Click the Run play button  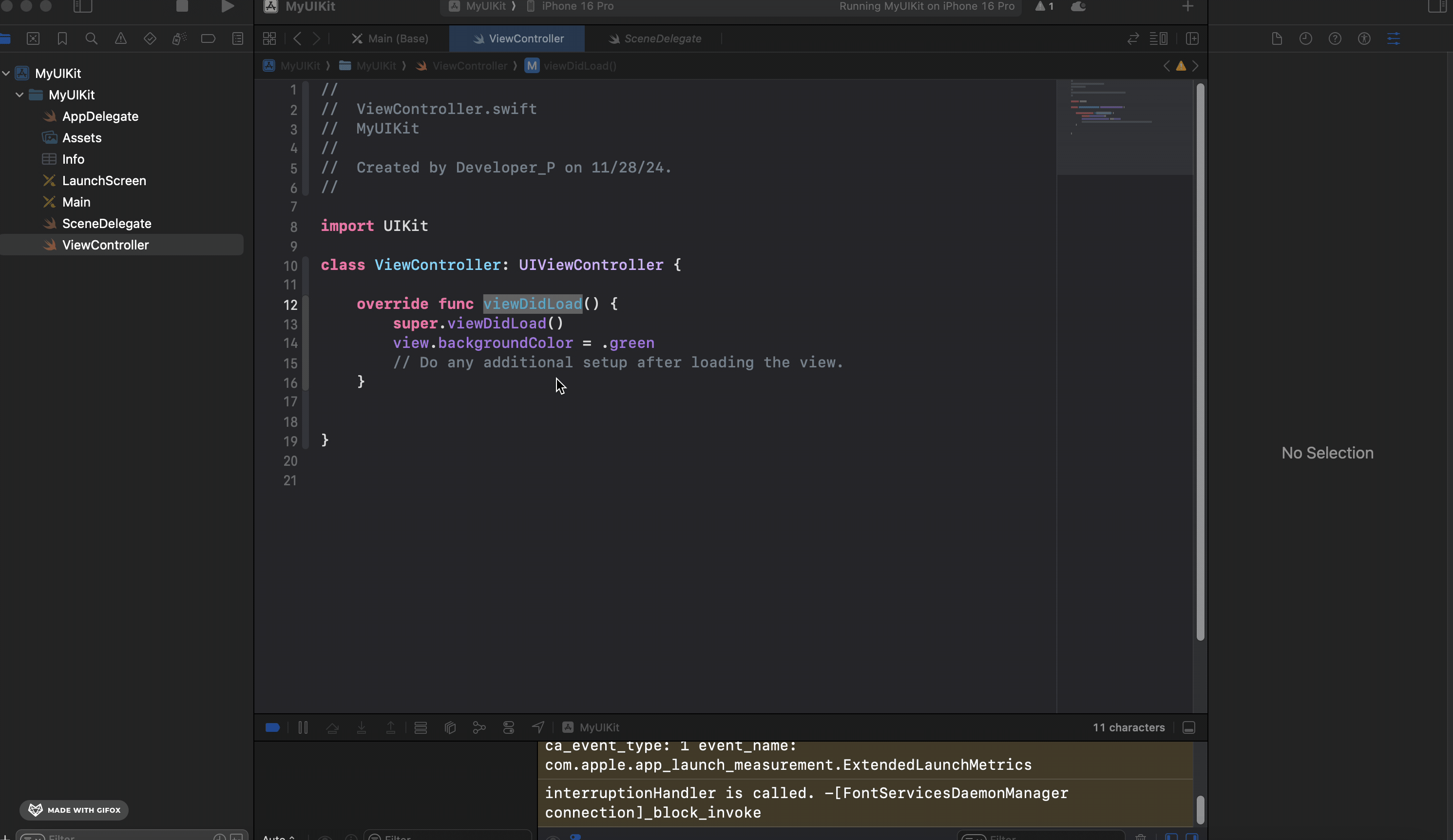point(228,6)
